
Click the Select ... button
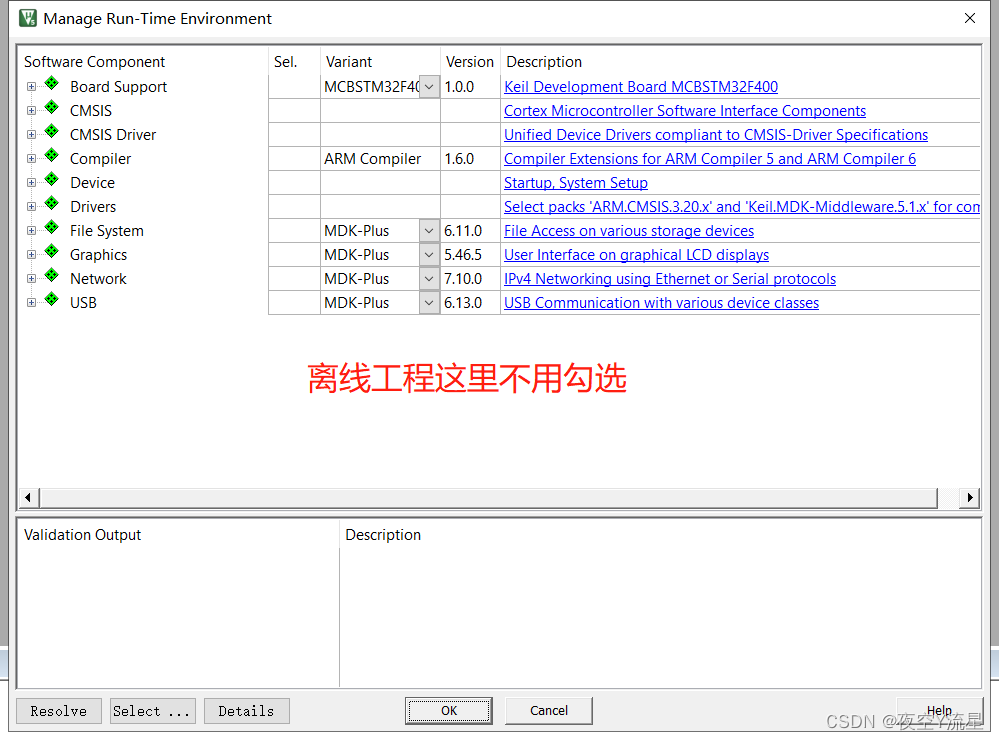pos(152,711)
